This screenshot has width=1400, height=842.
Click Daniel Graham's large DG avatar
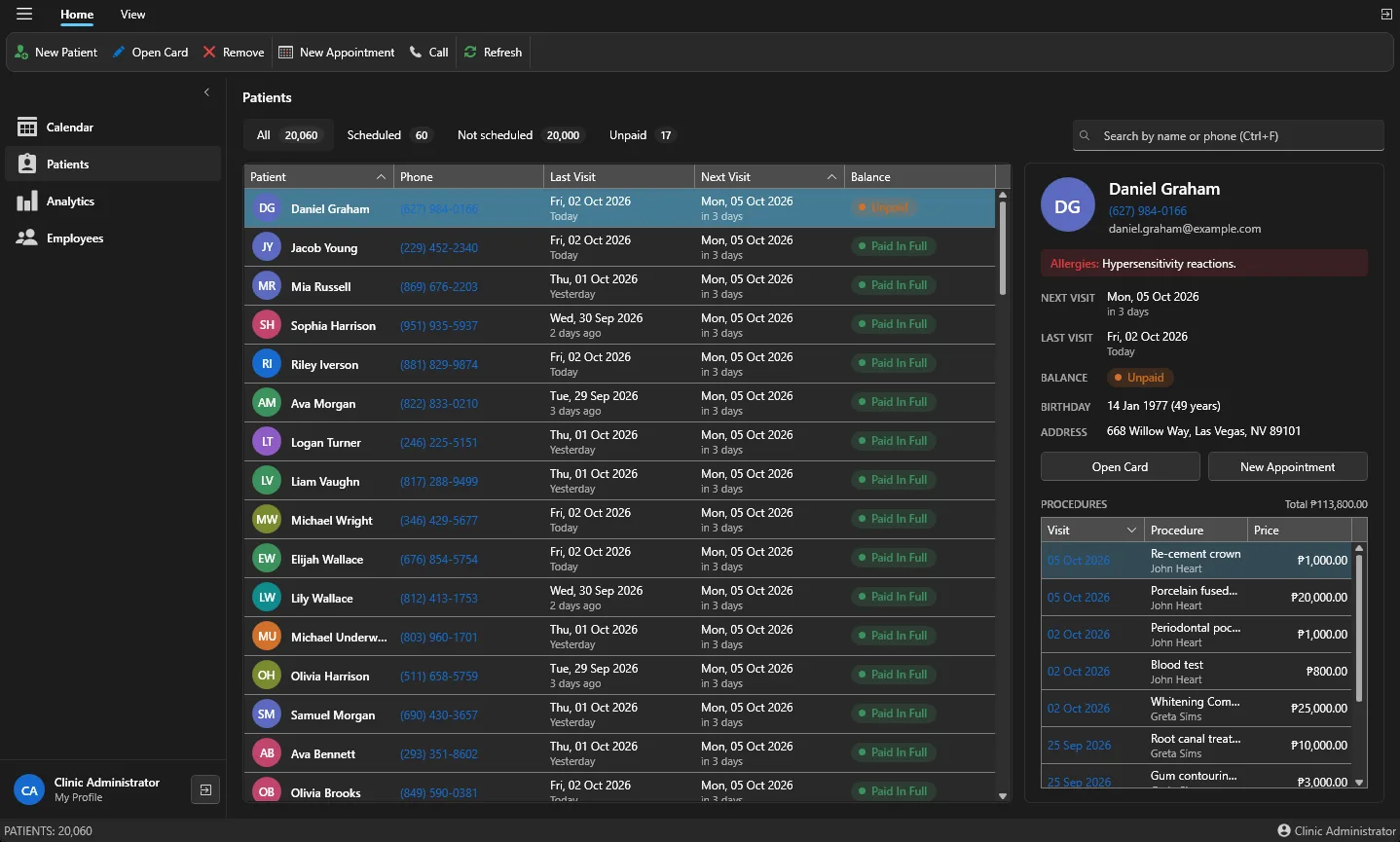click(x=1068, y=206)
